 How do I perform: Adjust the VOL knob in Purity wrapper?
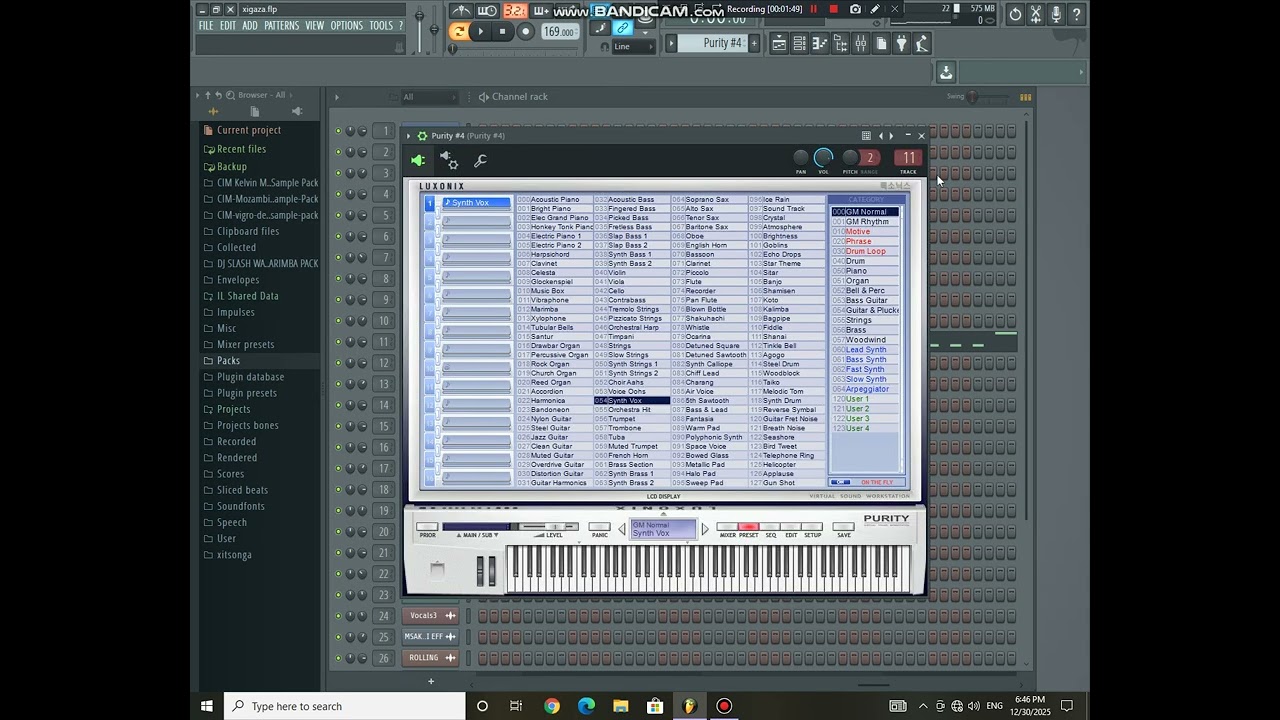823,158
